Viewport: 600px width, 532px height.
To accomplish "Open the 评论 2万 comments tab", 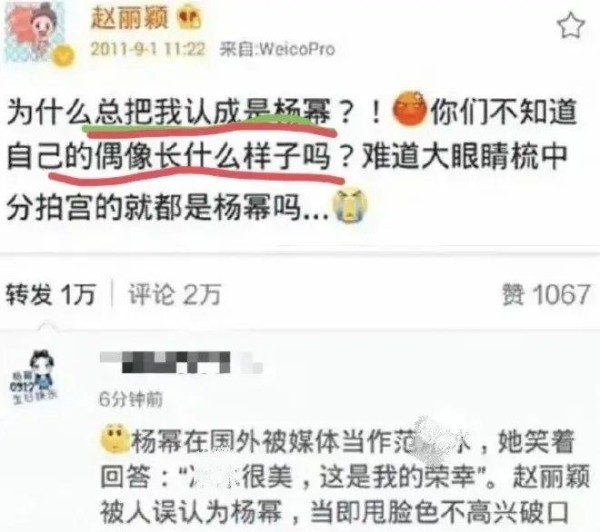I will 174,294.
